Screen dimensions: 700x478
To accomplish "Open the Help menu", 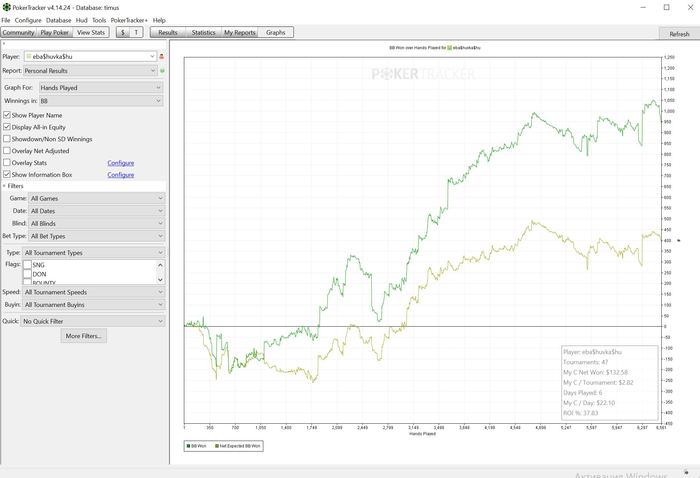I will (x=159, y=20).
